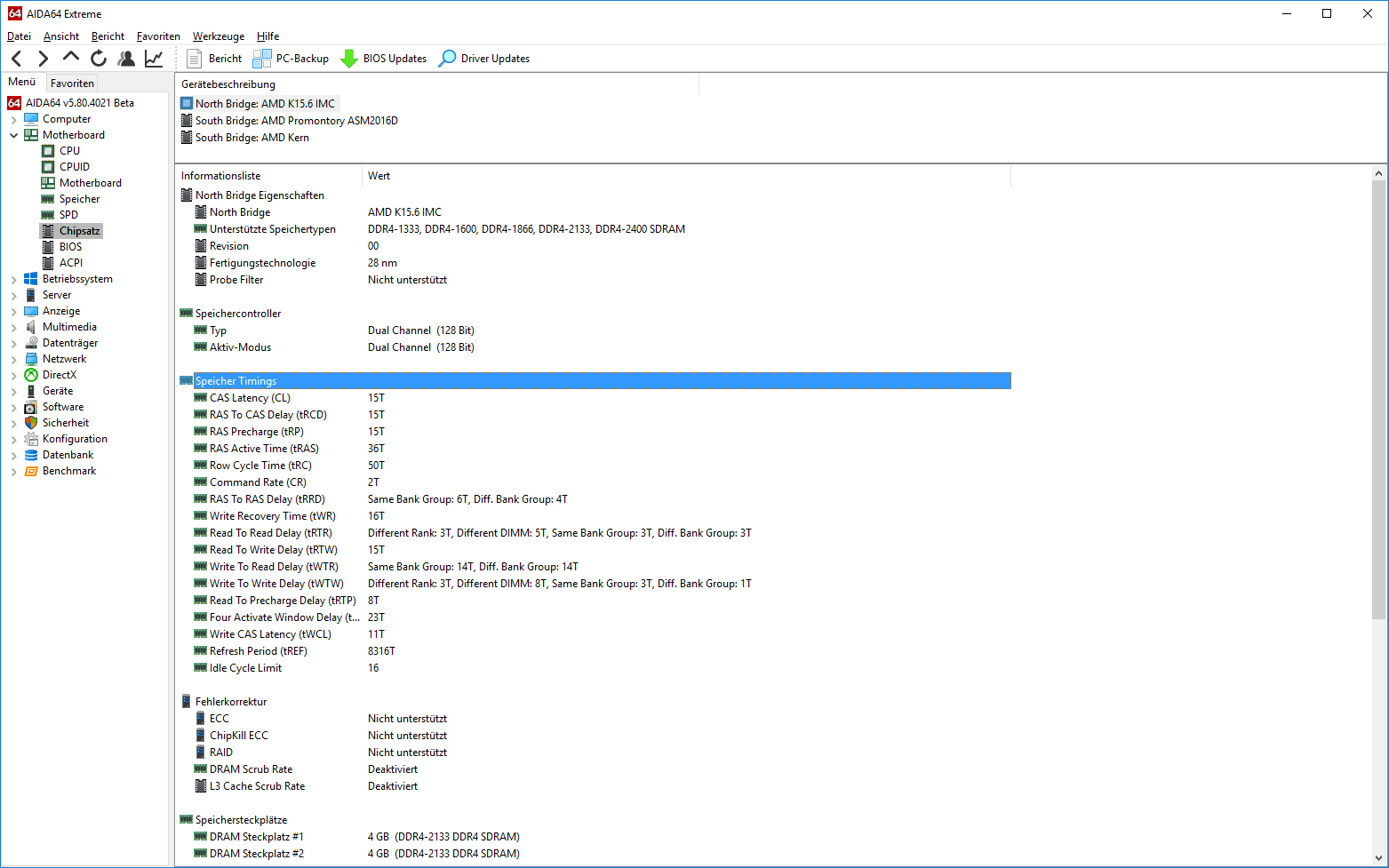Screen dimensions: 1389x868
Task: Expand the Computer tree node
Action: point(13,119)
